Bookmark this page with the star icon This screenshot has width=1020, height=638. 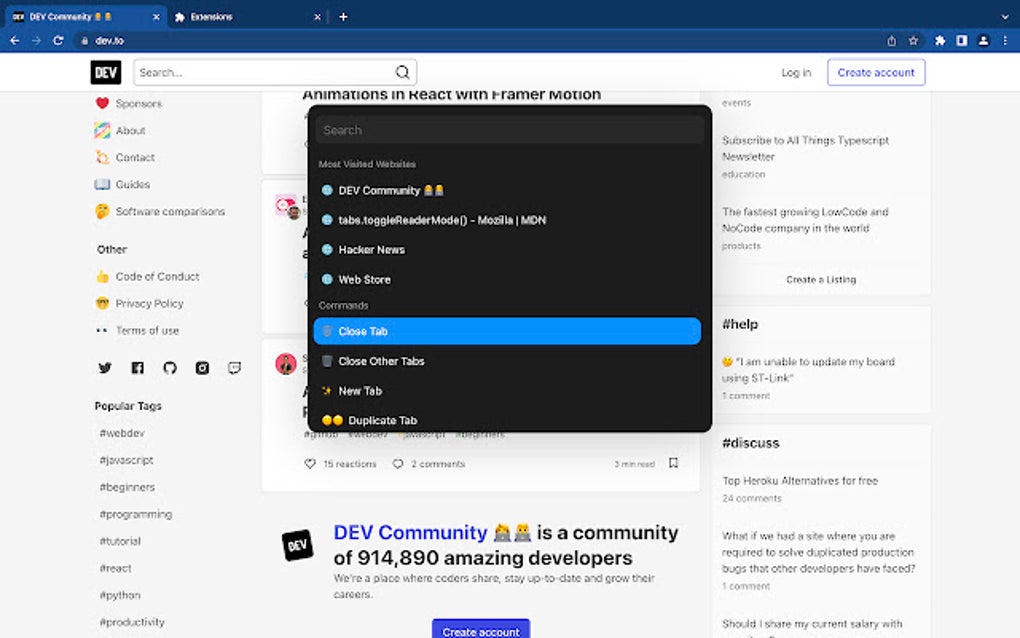coord(913,40)
